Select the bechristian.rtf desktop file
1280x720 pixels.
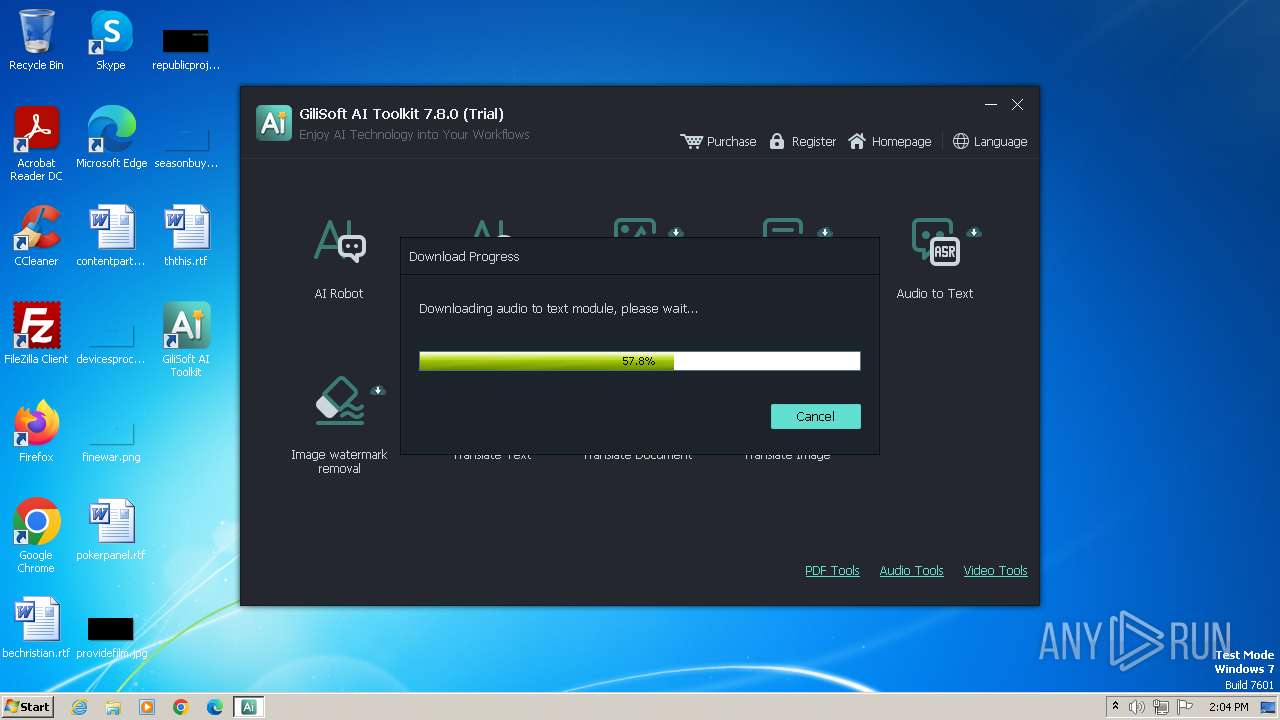36,628
